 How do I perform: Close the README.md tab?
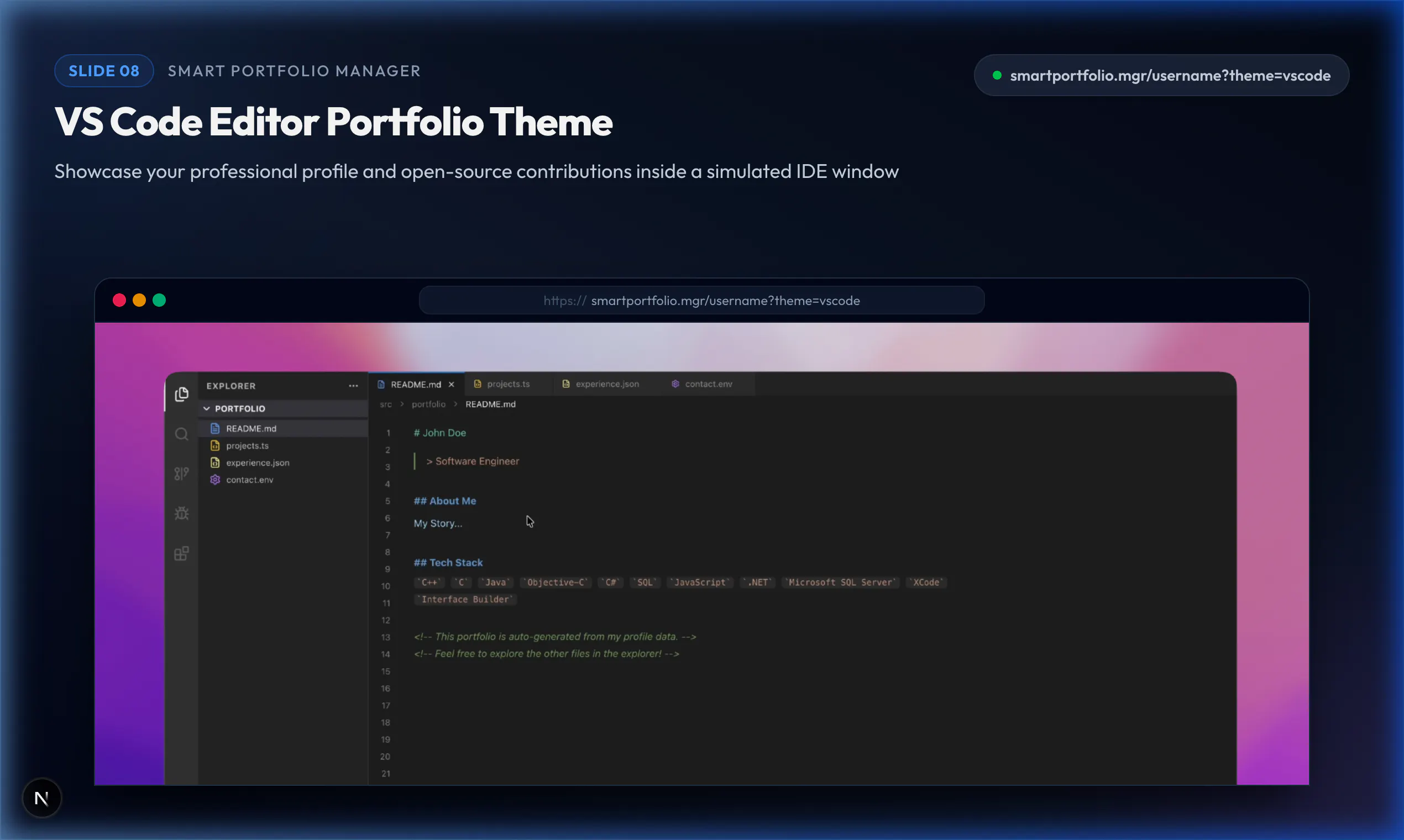[451, 384]
